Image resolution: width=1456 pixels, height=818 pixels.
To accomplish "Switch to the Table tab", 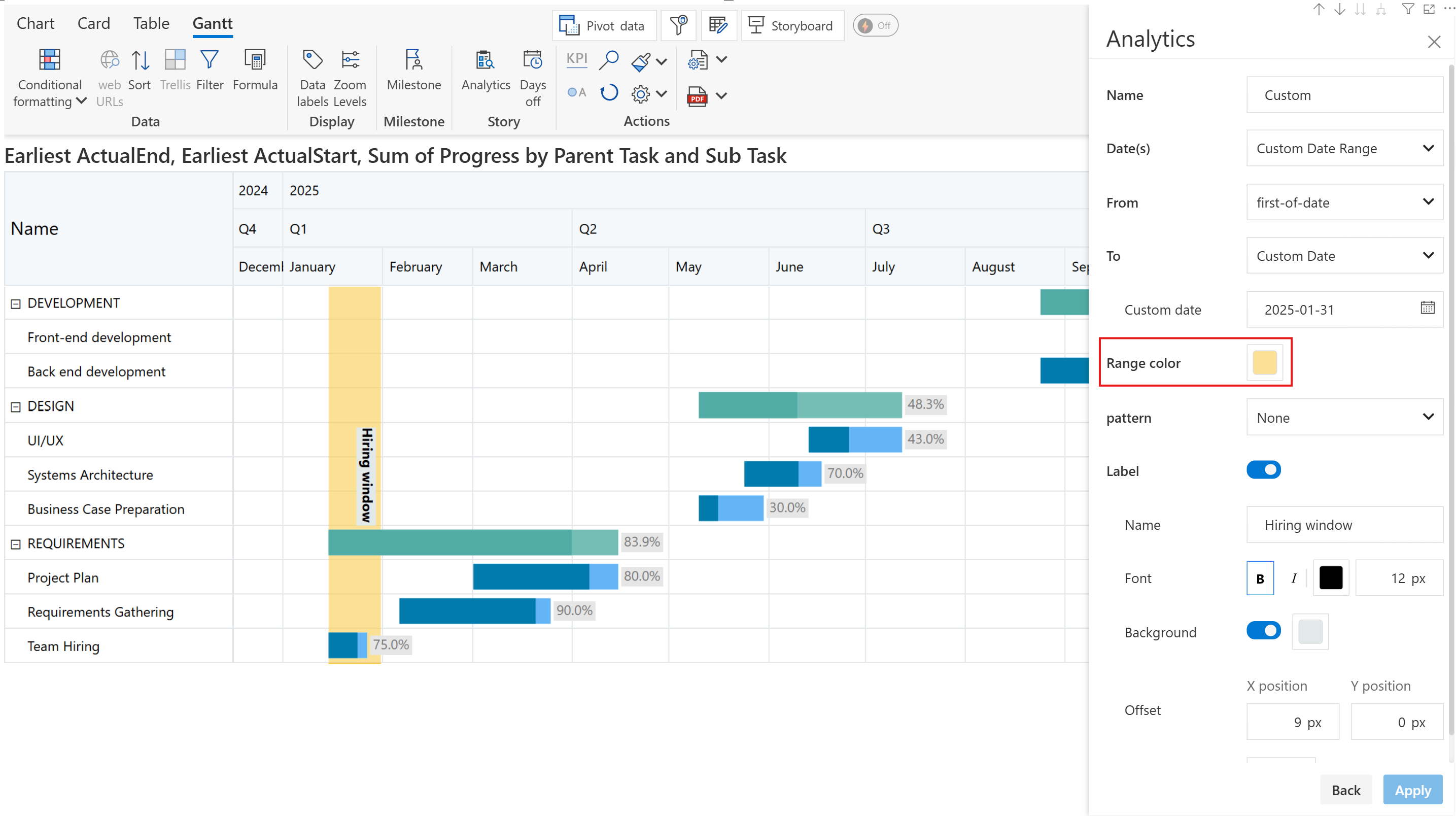I will click(x=151, y=23).
